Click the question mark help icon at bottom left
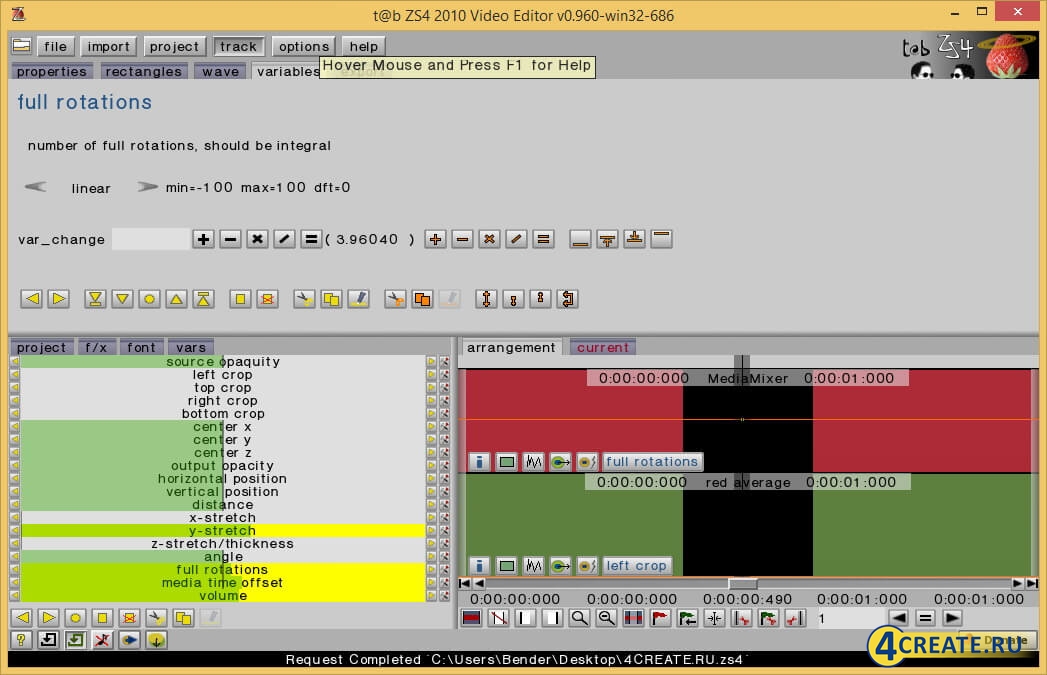The height and width of the screenshot is (675, 1047). [19, 640]
